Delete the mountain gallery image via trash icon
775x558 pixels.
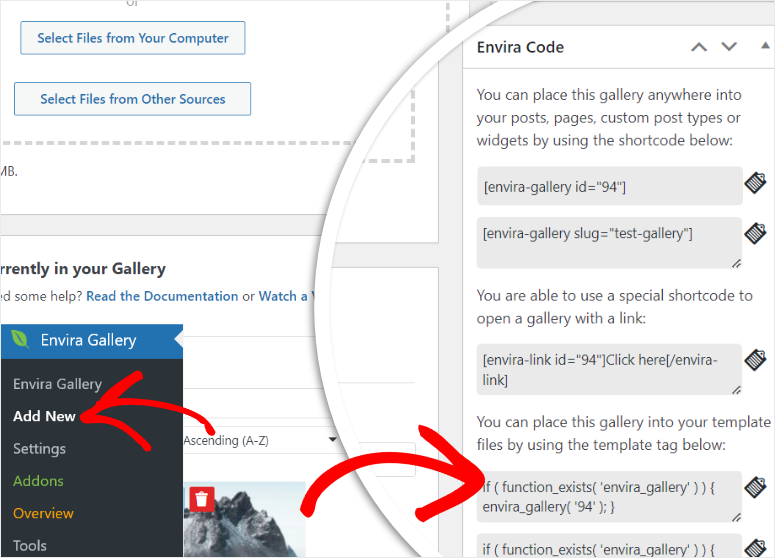202,499
